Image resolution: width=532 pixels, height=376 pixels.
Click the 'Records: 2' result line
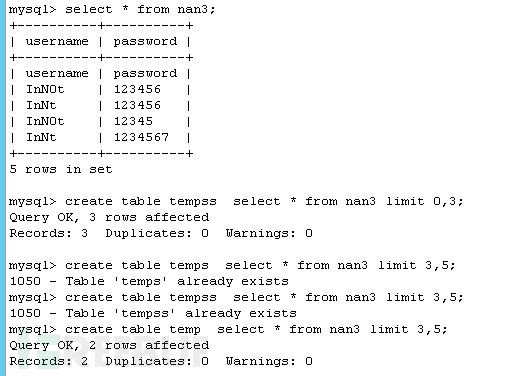coord(161,361)
